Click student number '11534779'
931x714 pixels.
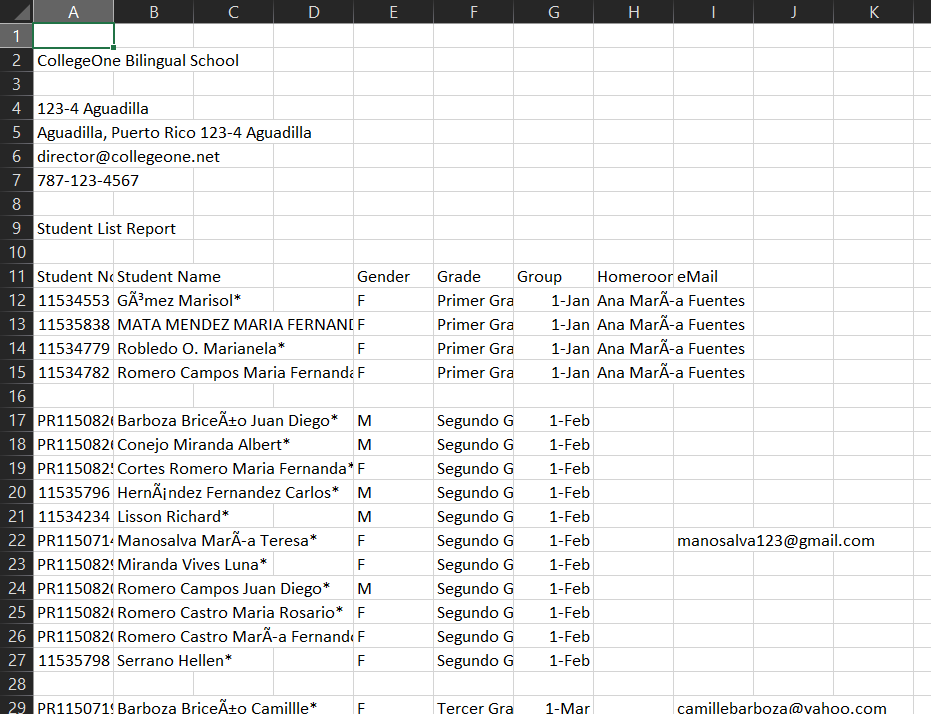point(74,348)
